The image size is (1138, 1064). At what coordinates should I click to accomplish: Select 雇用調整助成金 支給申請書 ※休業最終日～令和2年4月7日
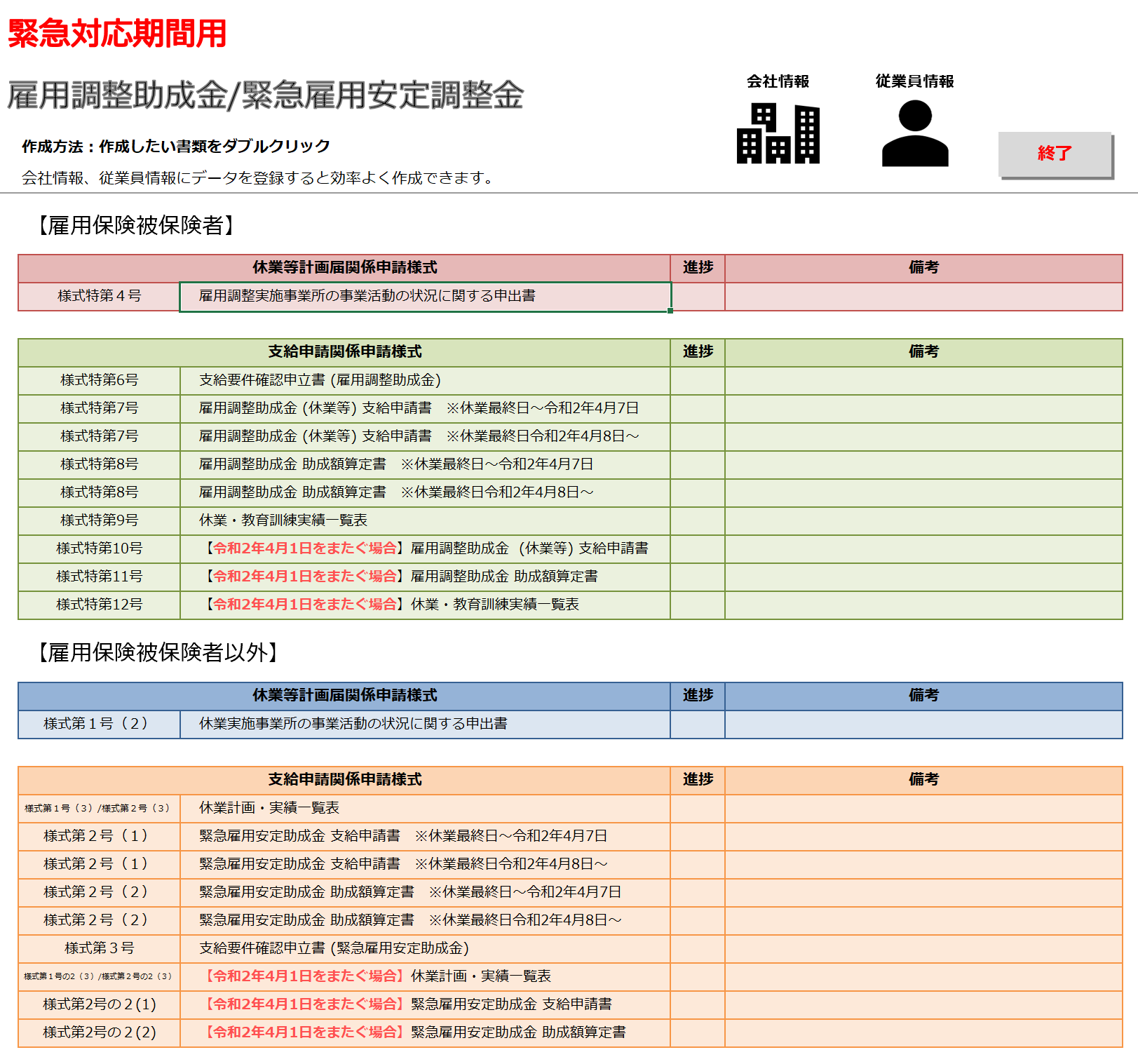coord(425,409)
